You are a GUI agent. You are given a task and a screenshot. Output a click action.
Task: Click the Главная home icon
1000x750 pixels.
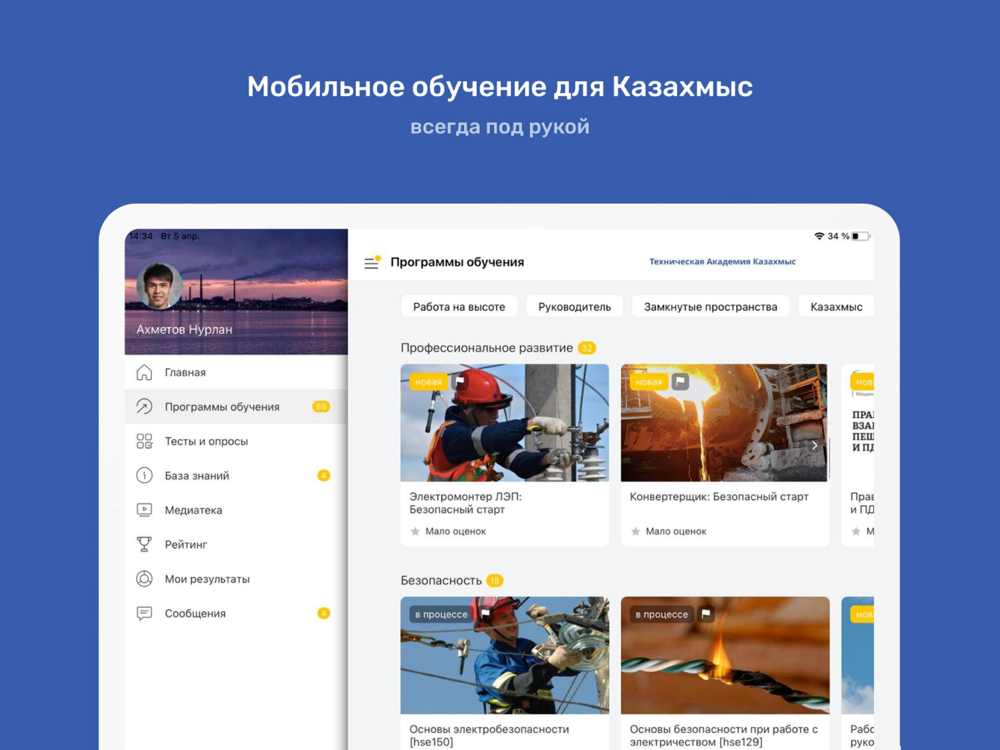coord(145,372)
